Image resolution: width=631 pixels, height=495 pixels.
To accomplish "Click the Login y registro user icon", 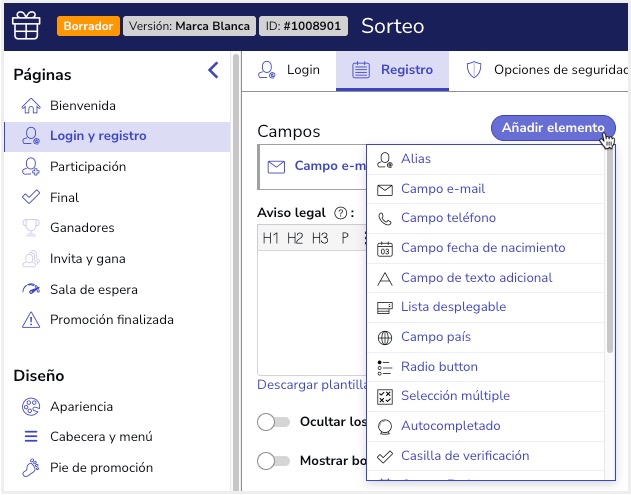I will [31, 136].
